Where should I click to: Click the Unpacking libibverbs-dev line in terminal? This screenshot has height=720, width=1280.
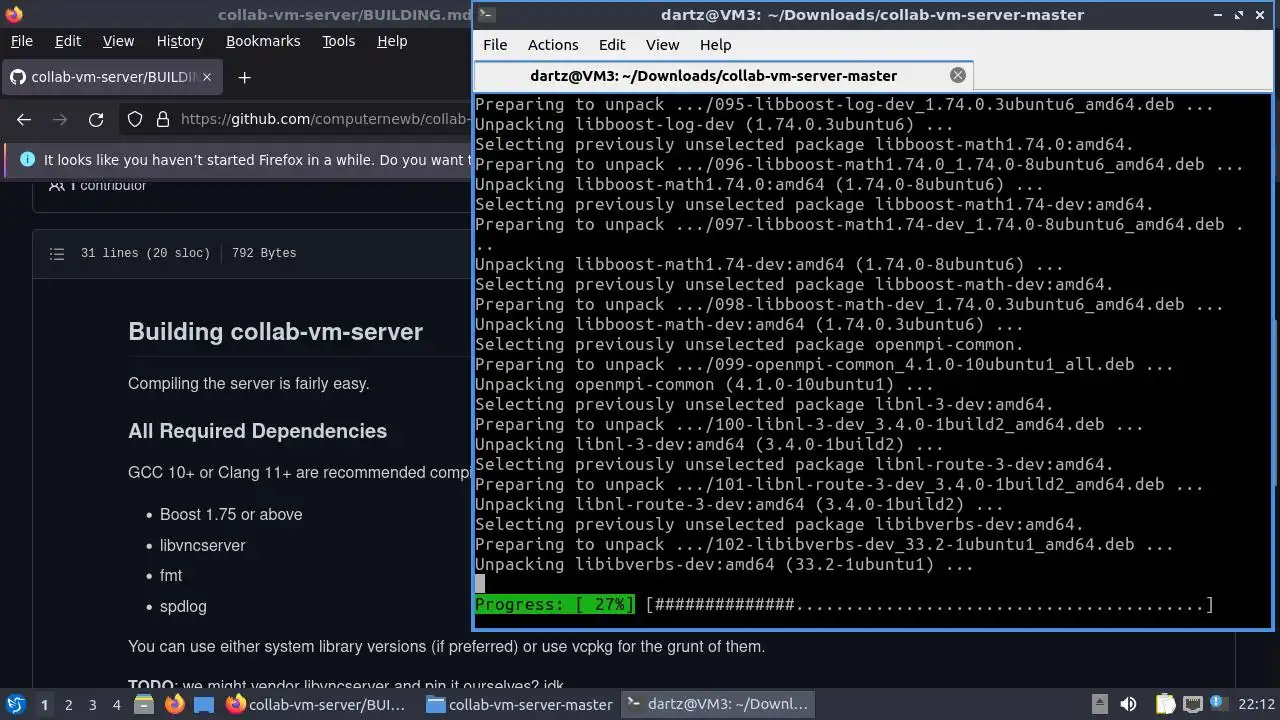click(x=724, y=564)
